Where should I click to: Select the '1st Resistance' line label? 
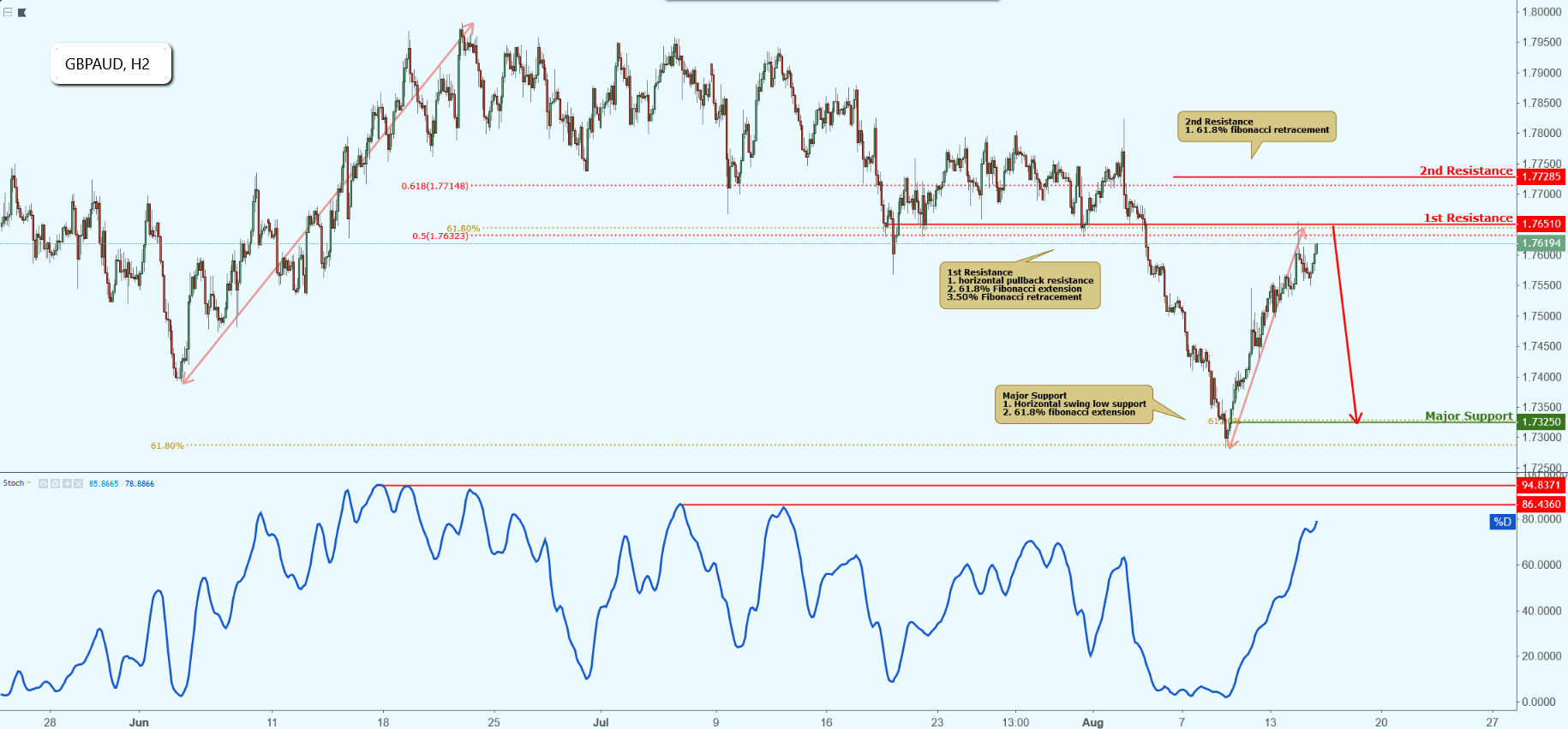click(x=1468, y=218)
